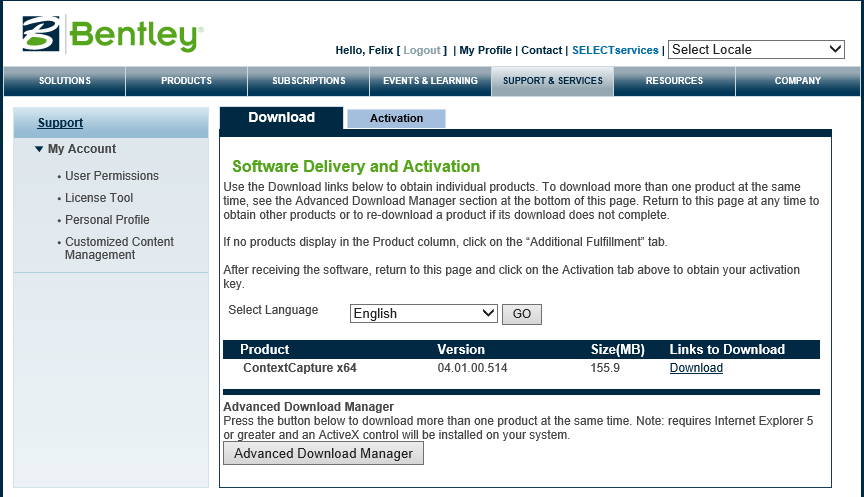Click the Advanced Download Manager section heading
The width and height of the screenshot is (864, 497).
(x=309, y=407)
